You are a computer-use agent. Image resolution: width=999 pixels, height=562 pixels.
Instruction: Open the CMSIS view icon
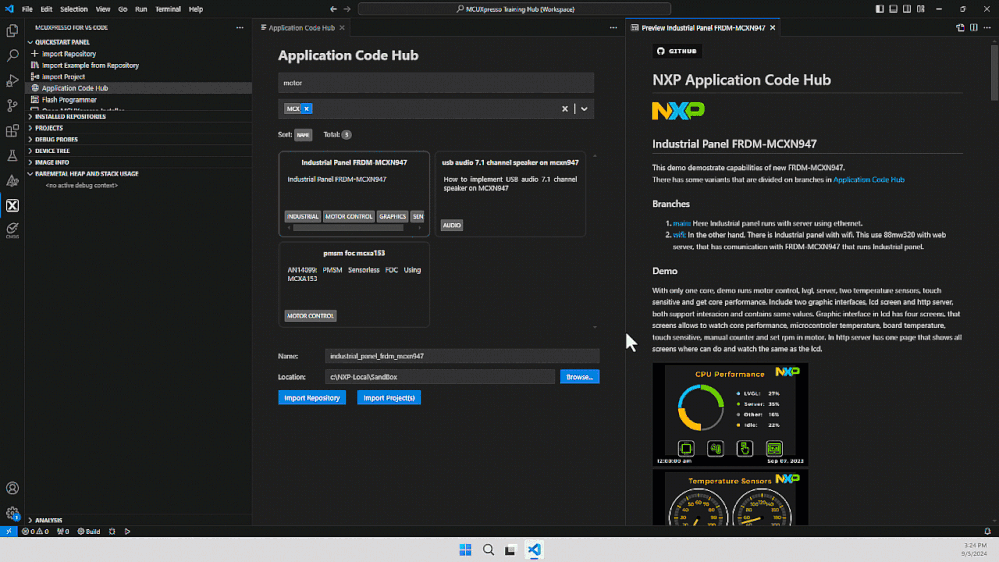12,229
